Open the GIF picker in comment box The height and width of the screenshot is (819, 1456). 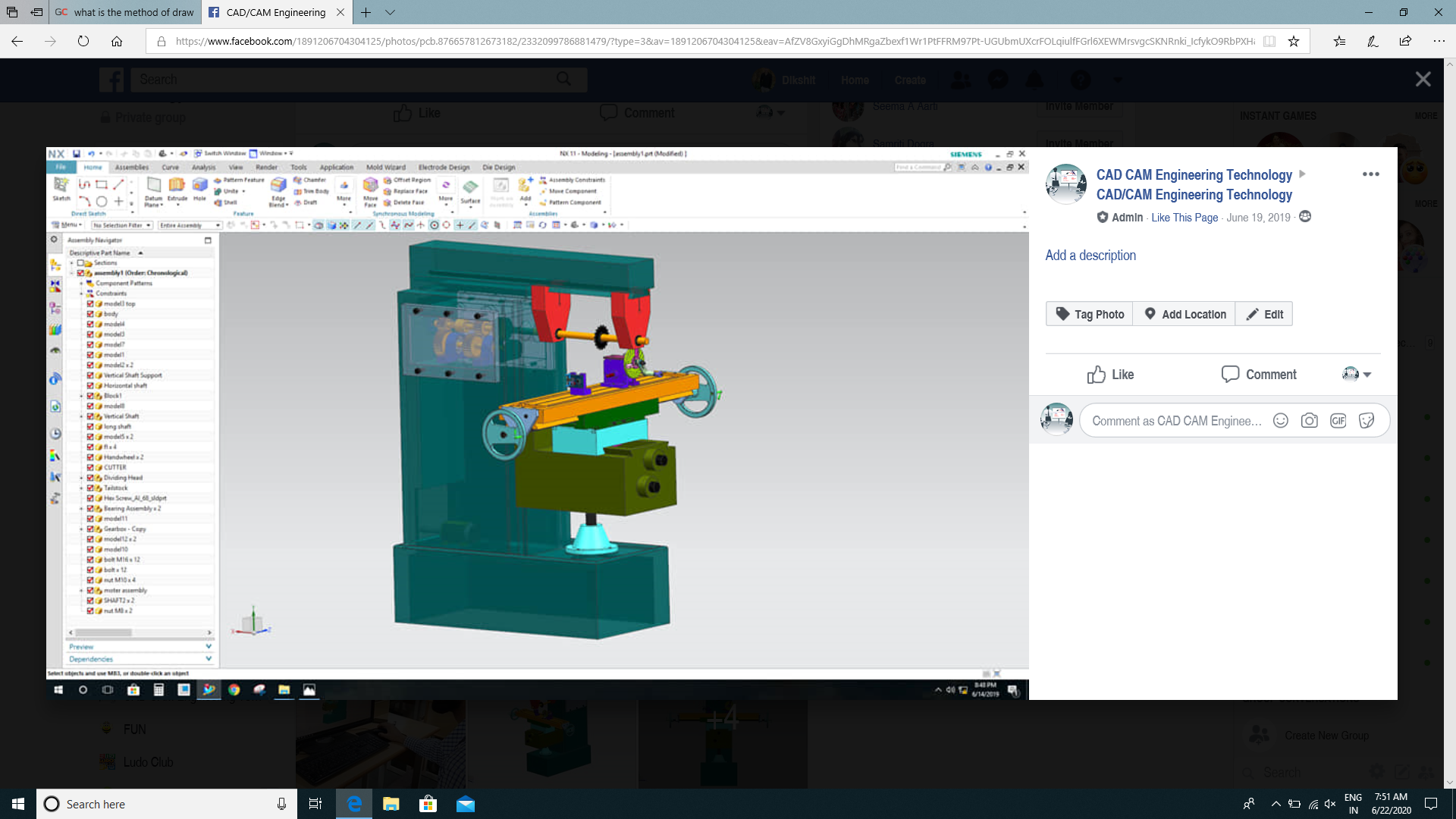1338,421
